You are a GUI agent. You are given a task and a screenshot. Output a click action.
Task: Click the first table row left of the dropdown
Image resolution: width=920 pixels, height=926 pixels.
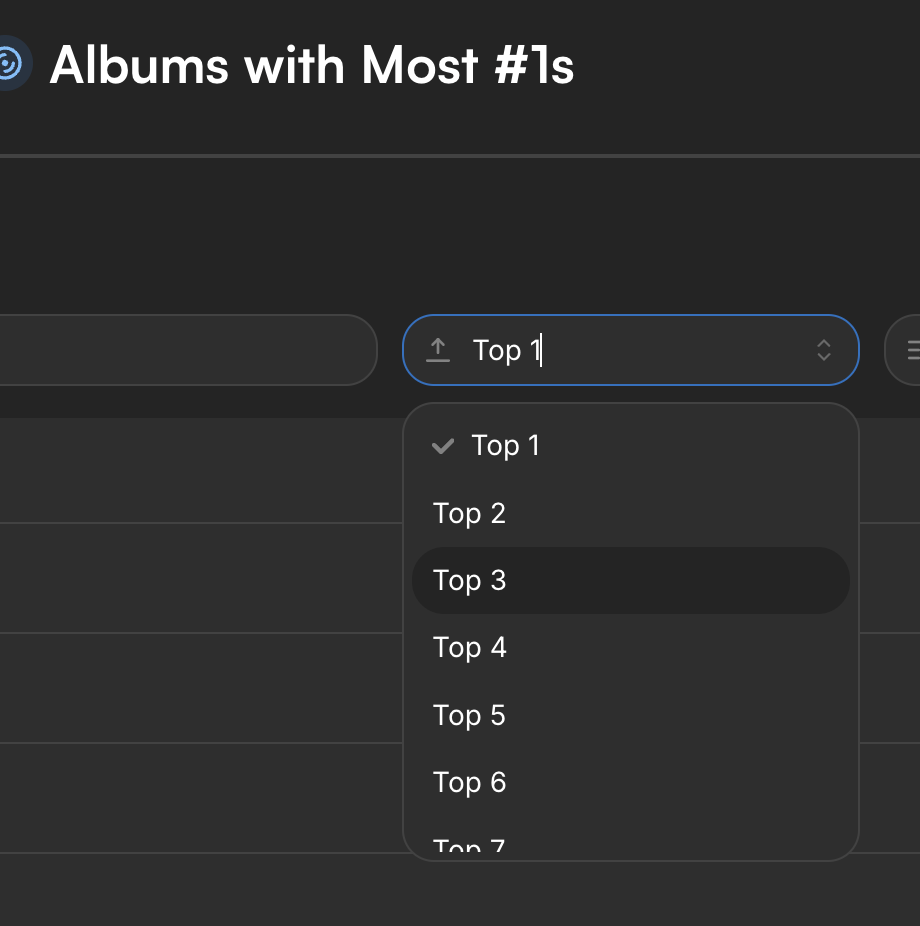click(x=201, y=471)
